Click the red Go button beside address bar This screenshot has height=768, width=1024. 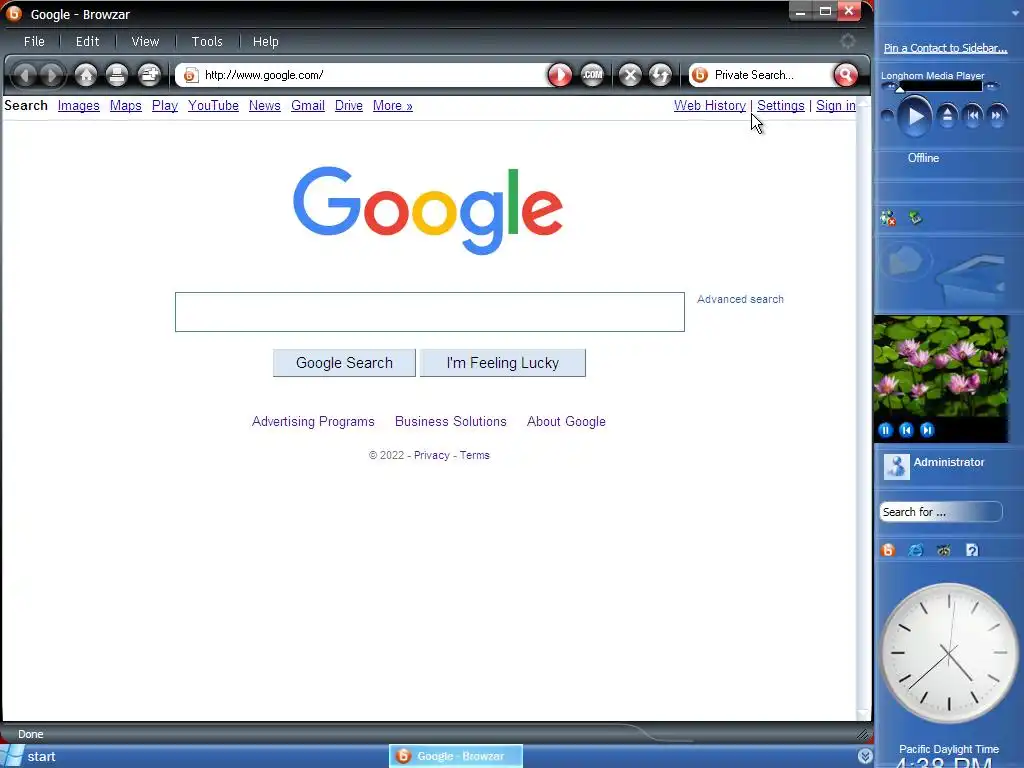(x=560, y=75)
